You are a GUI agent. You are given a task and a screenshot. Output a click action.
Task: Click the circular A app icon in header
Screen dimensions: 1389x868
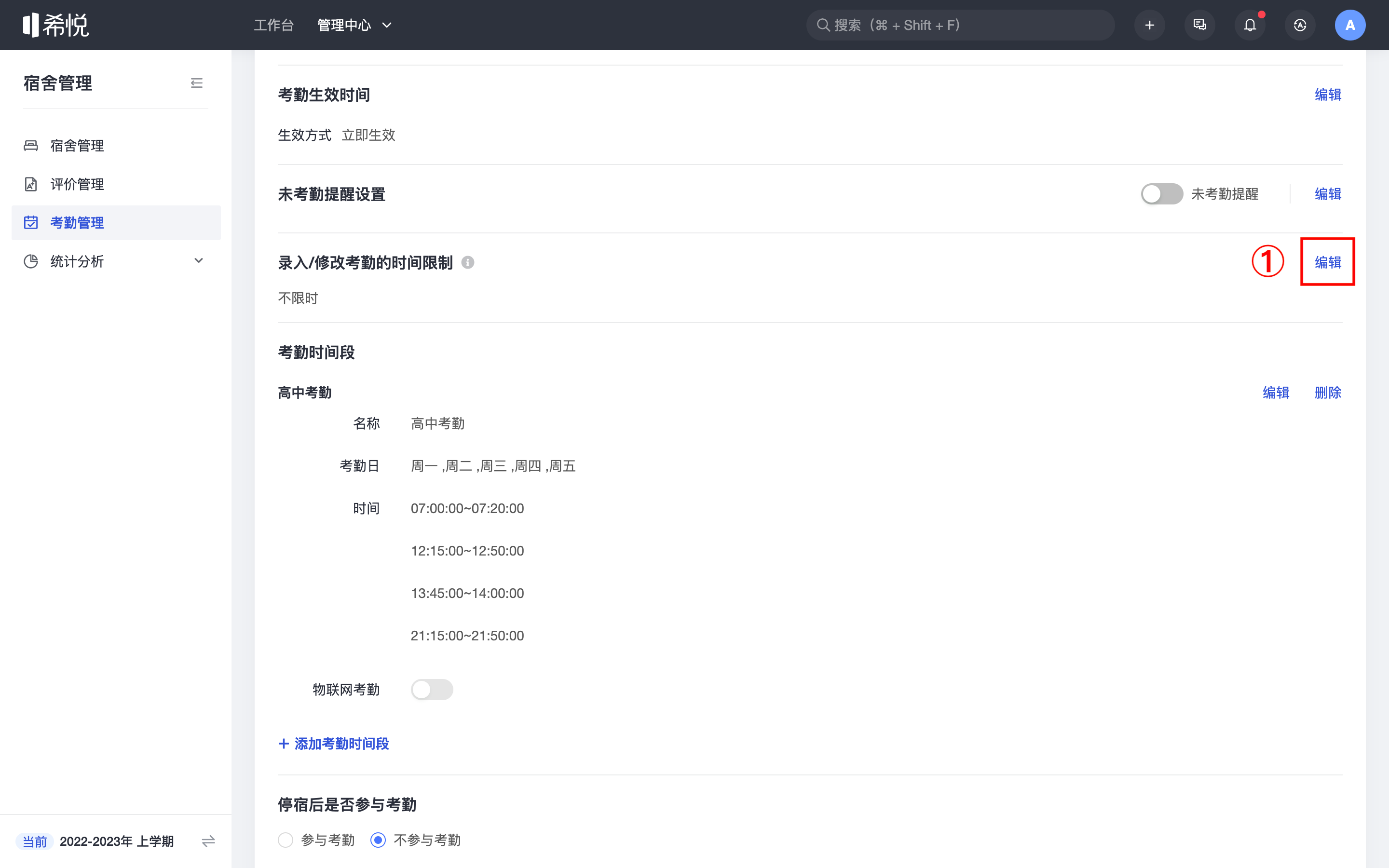pyautogui.click(x=1300, y=25)
